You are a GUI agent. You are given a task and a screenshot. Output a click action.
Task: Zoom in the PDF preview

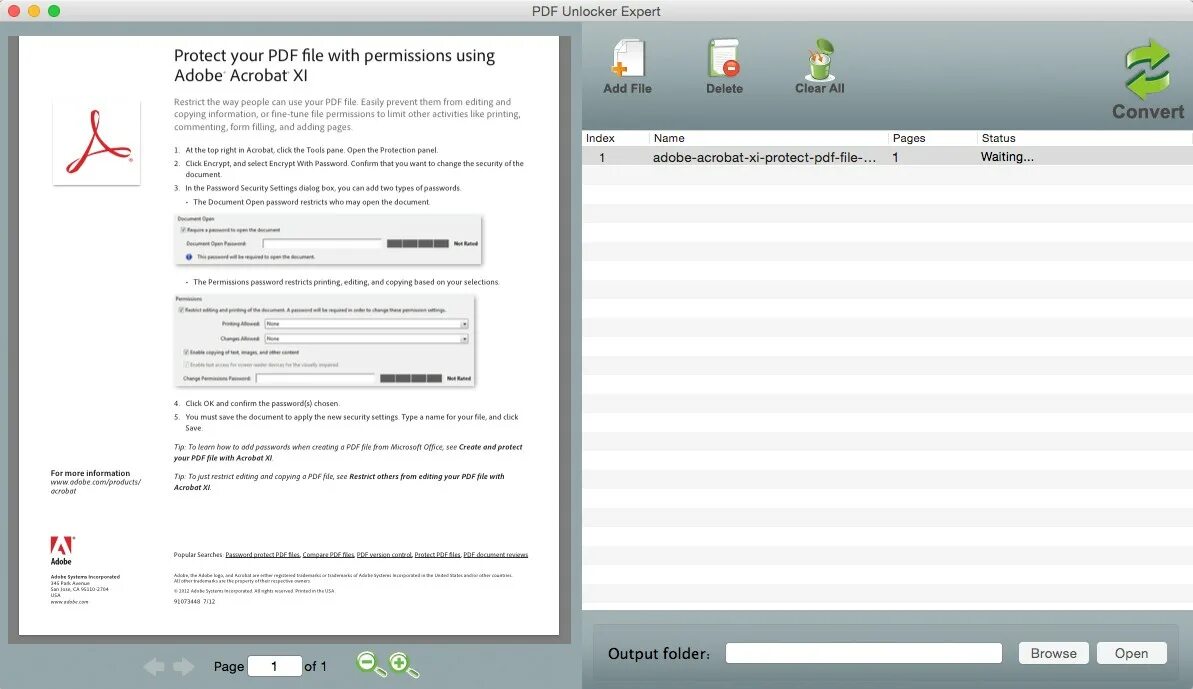point(403,665)
